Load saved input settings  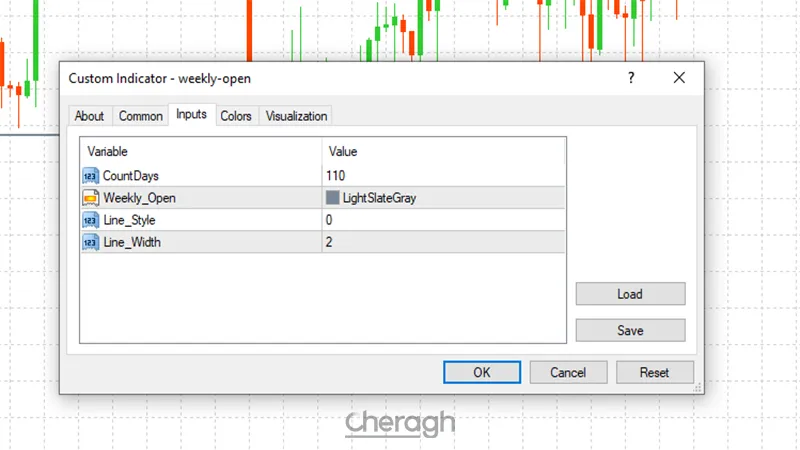tap(630, 294)
